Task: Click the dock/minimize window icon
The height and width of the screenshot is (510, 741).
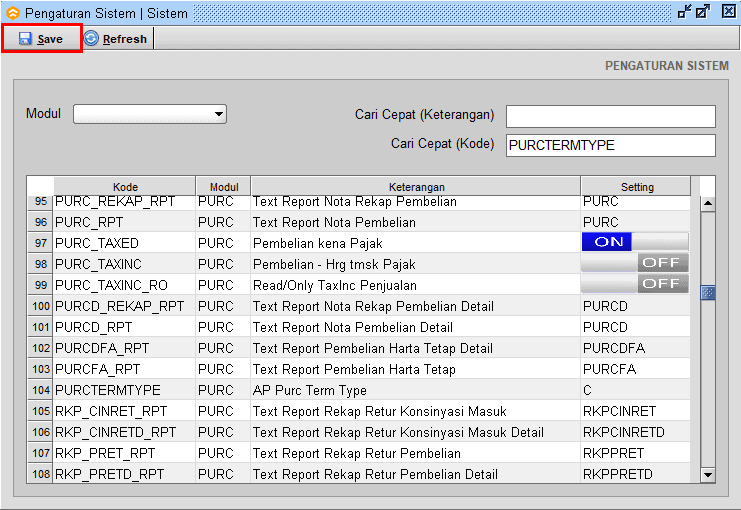Action: (x=684, y=11)
